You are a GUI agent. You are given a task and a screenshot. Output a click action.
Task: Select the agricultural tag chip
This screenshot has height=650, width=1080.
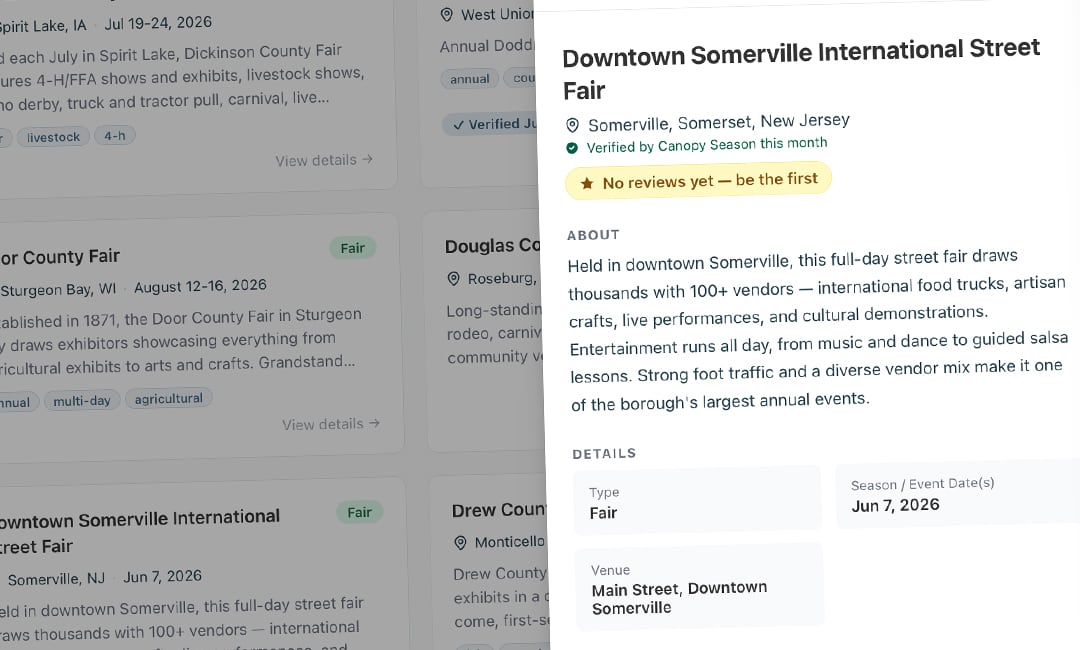point(169,399)
